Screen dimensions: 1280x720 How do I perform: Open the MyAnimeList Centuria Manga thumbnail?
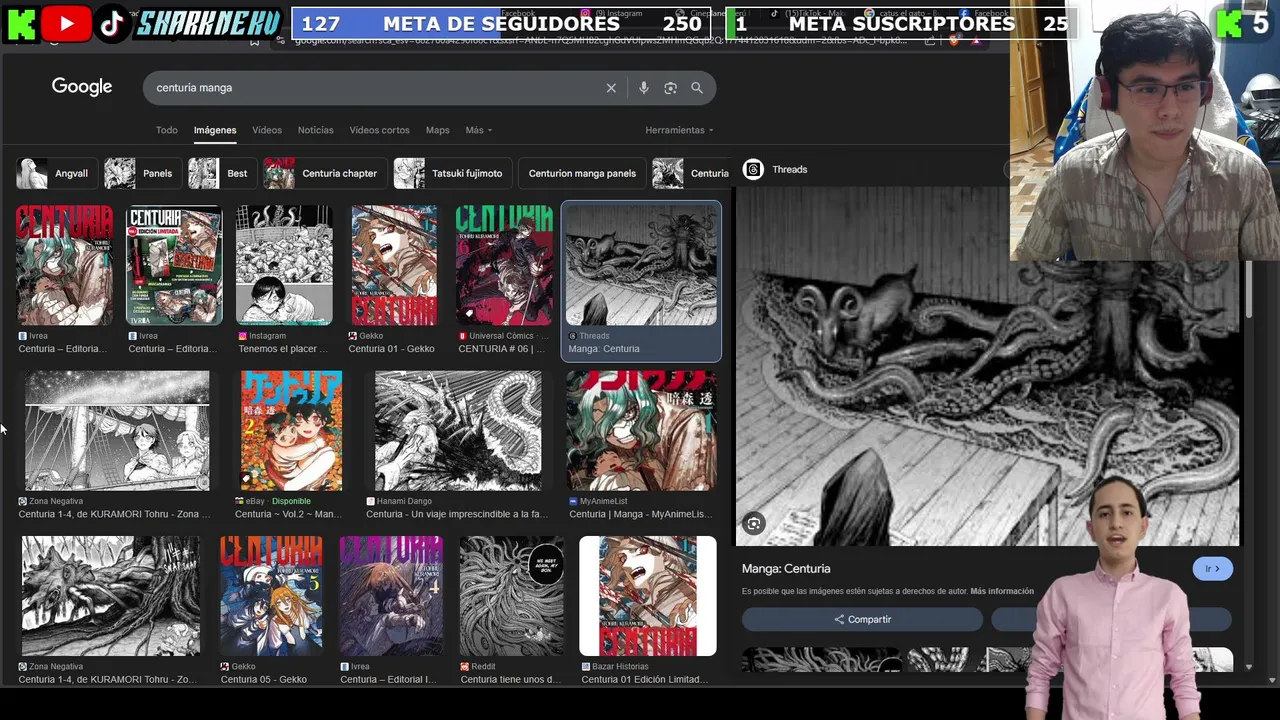(x=641, y=431)
